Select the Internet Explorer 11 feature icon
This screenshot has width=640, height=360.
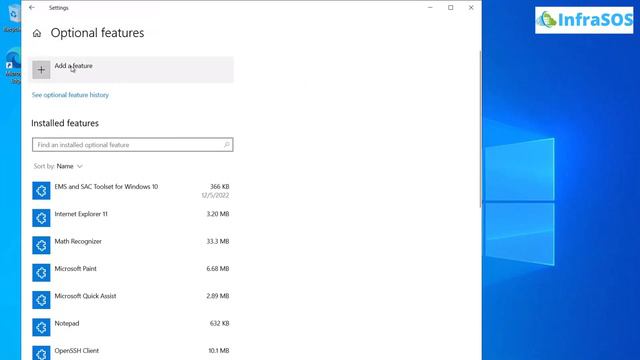(x=41, y=218)
